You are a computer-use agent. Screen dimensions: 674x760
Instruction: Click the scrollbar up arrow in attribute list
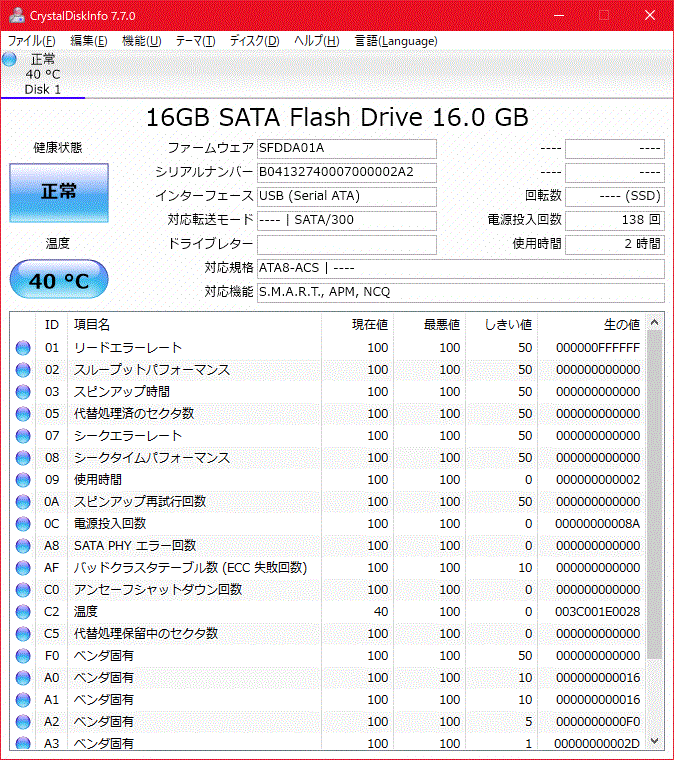pos(655,323)
